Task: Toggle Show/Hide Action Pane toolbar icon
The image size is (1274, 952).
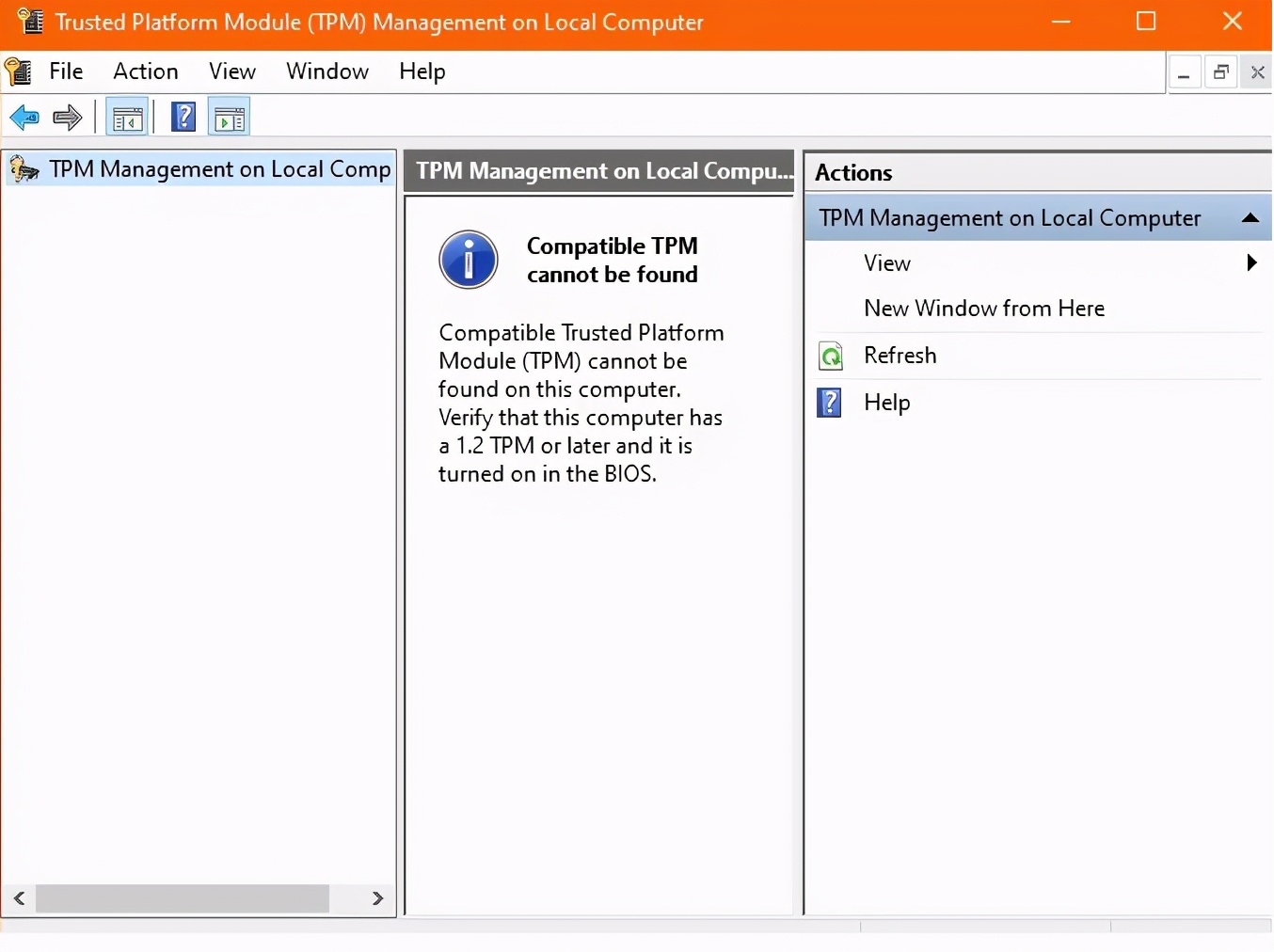Action: pyautogui.click(x=230, y=118)
